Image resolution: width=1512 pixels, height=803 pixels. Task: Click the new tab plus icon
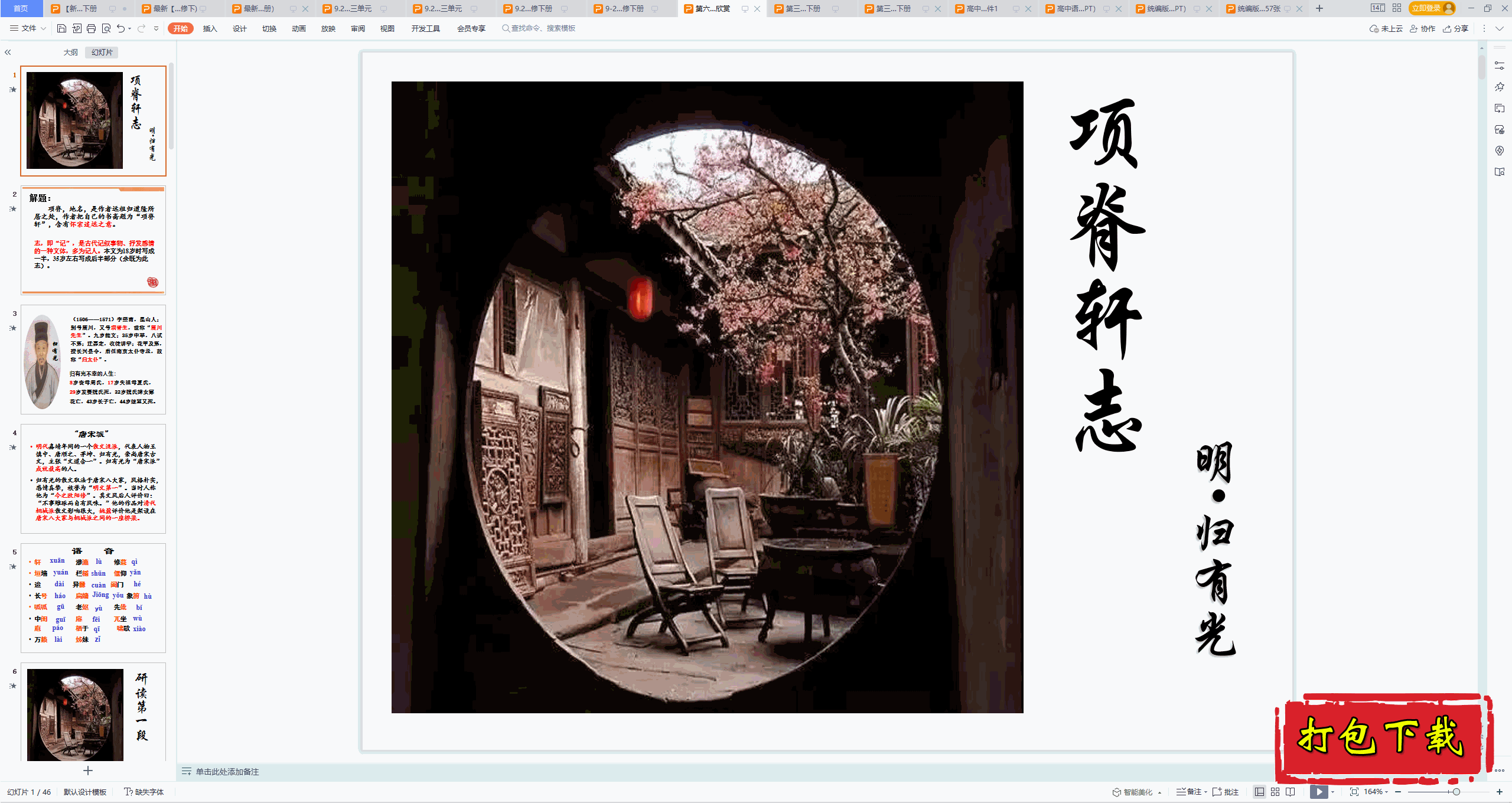(1319, 8)
